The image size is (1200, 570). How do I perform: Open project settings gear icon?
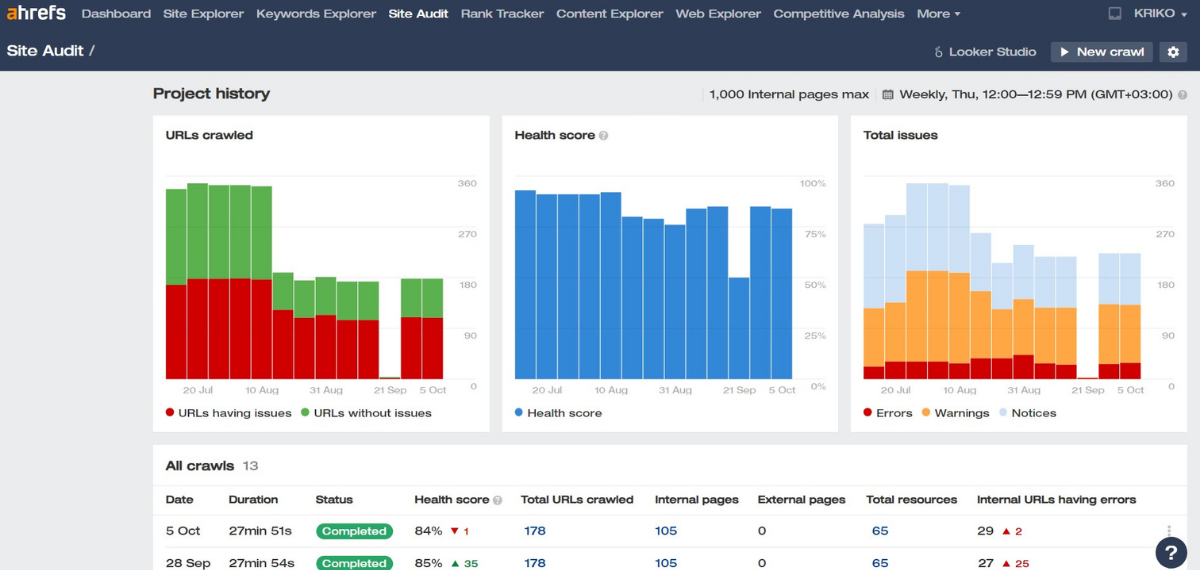[1173, 52]
